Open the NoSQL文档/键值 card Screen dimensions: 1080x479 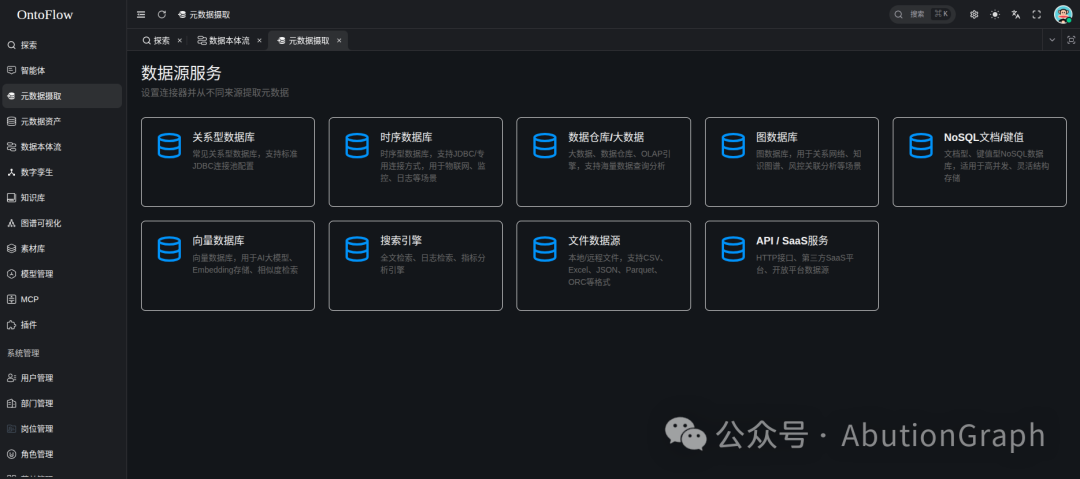coord(979,162)
